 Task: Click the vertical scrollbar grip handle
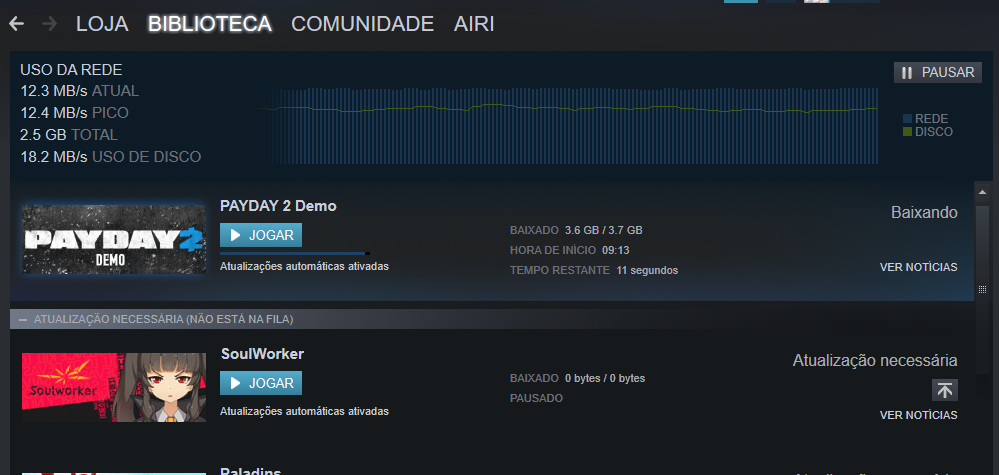(x=982, y=289)
